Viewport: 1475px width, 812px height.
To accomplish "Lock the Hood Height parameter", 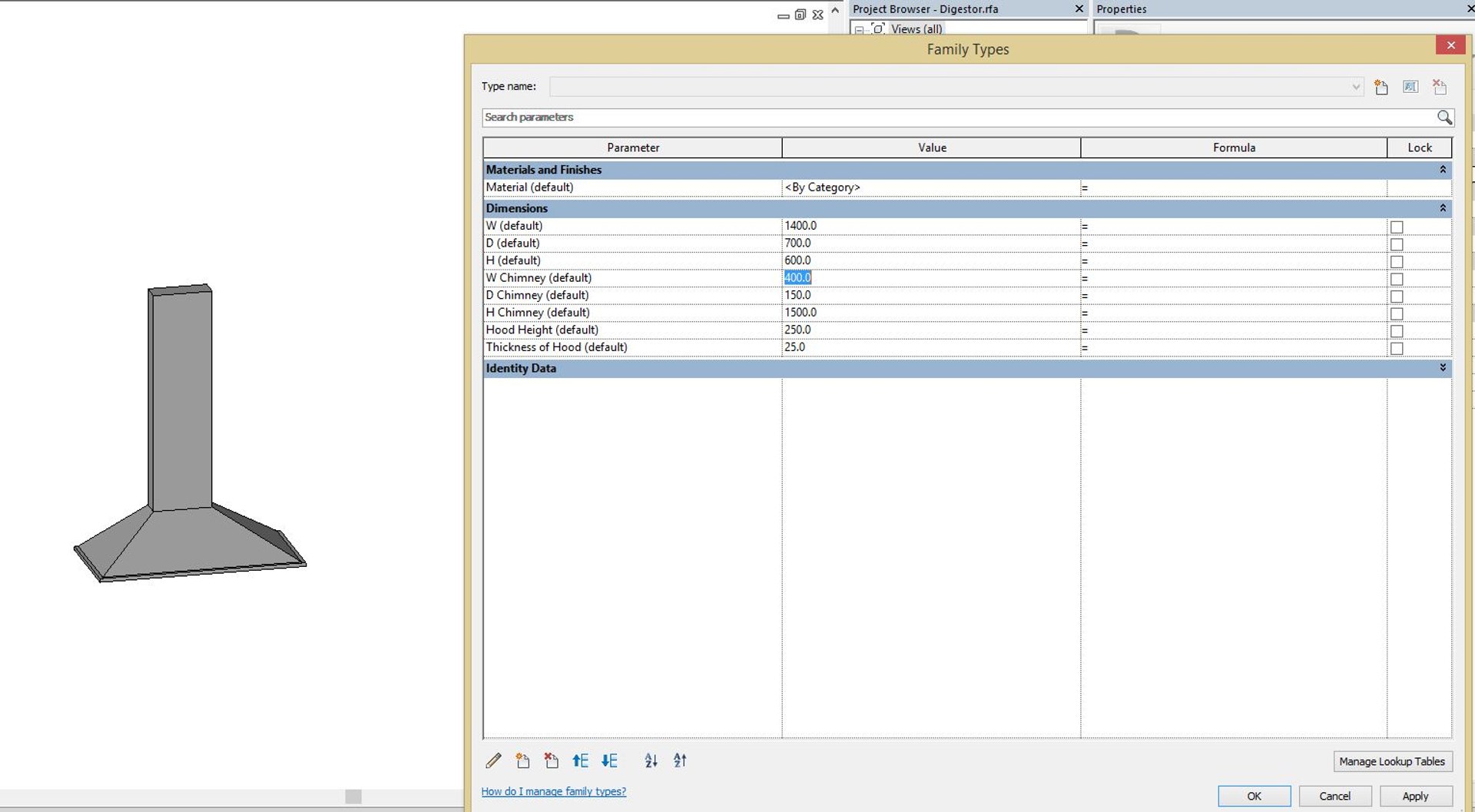I will tap(1397, 331).
